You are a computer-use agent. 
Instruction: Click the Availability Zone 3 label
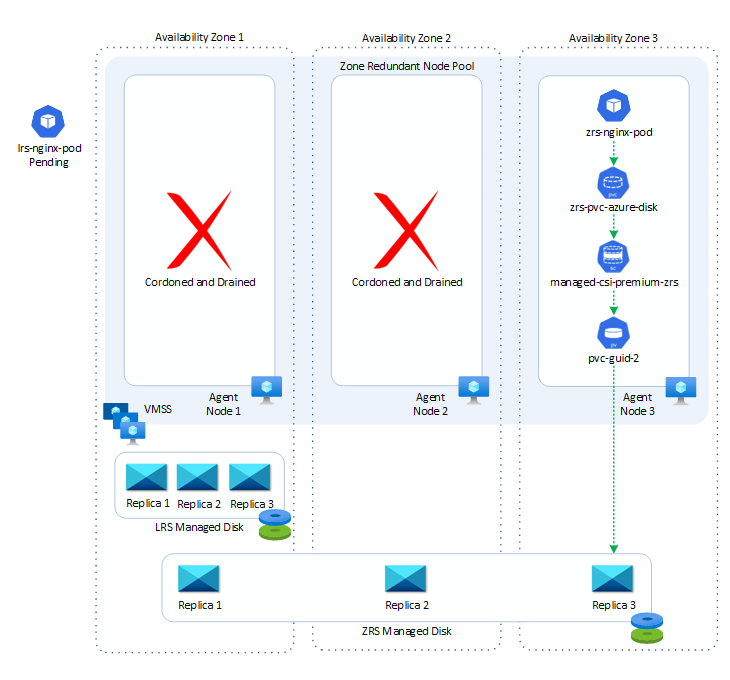[613, 38]
